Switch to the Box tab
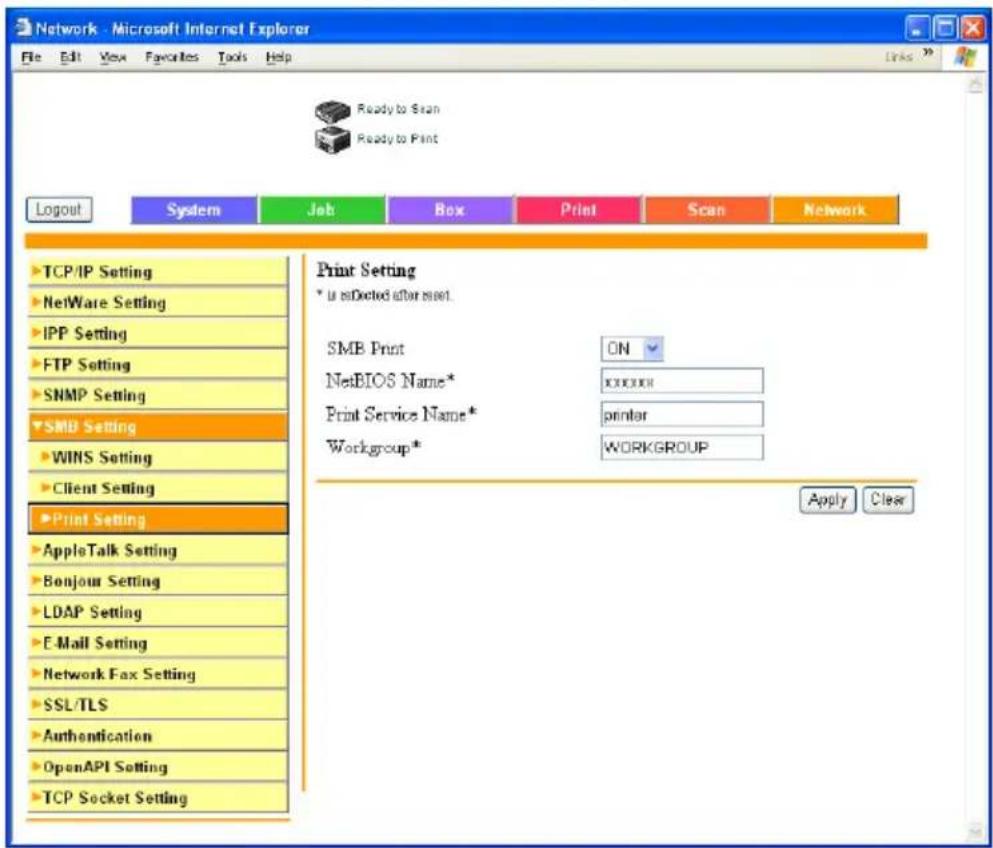Viewport: 993px width, 848px height. (x=450, y=210)
